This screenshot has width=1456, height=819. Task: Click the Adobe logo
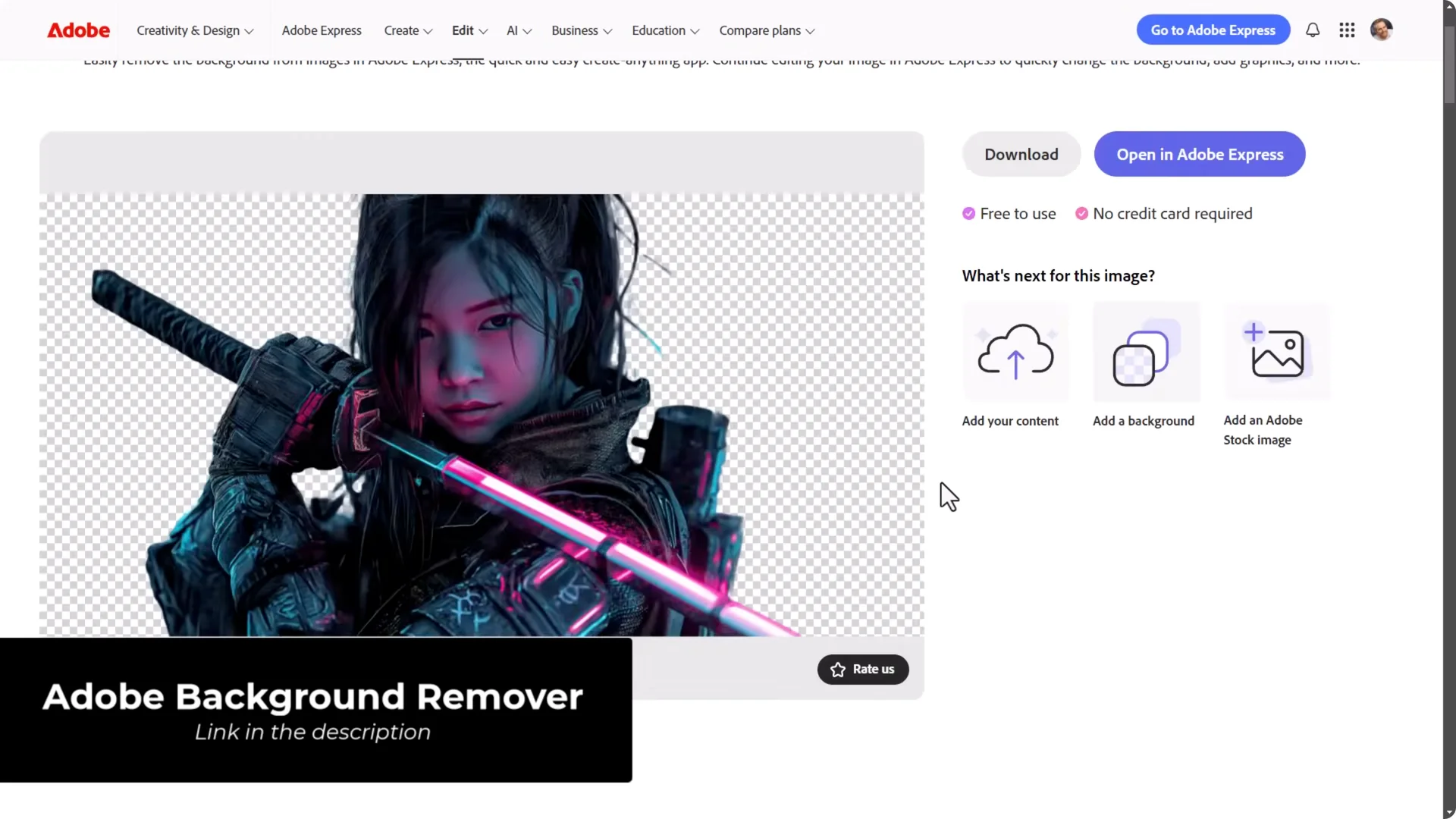78,30
